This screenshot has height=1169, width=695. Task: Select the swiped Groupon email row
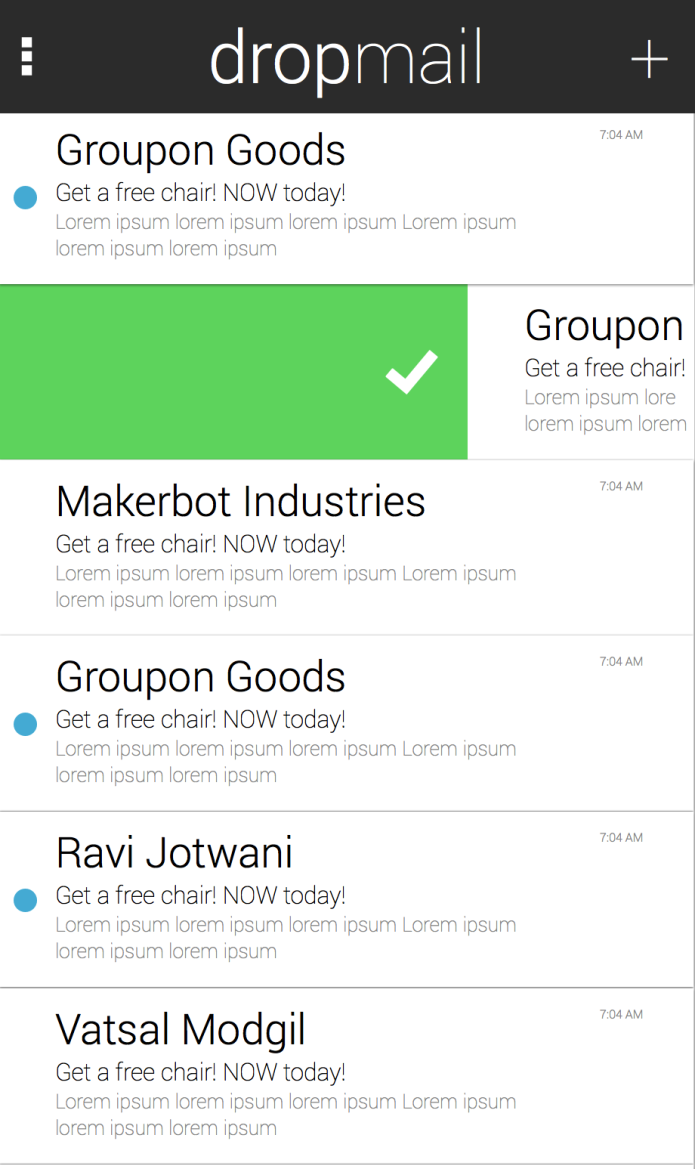pyautogui.click(x=581, y=372)
